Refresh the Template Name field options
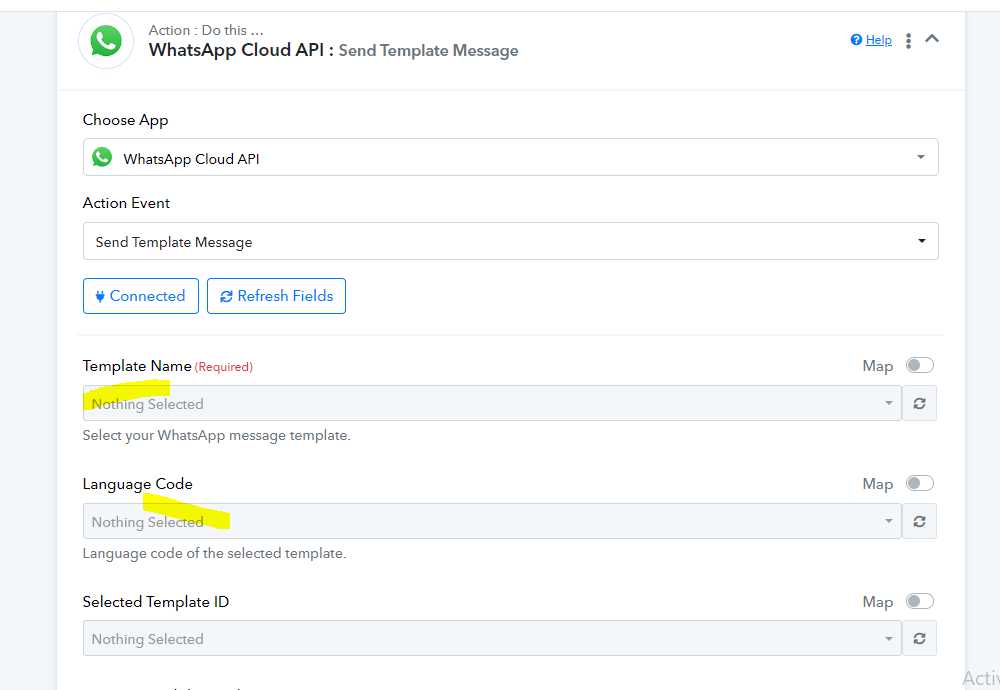The height and width of the screenshot is (690, 1000). point(919,403)
